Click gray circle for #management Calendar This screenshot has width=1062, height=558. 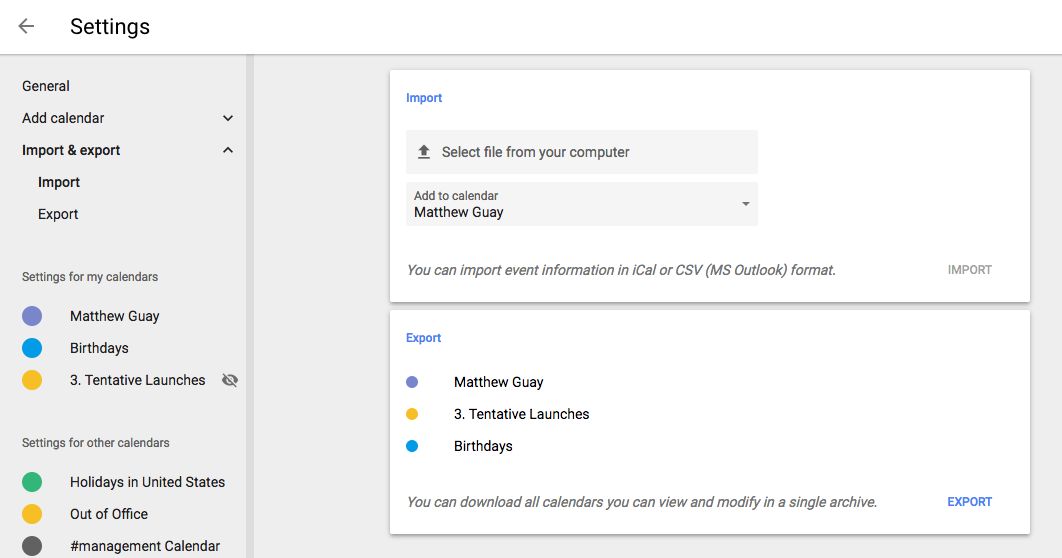click(32, 546)
